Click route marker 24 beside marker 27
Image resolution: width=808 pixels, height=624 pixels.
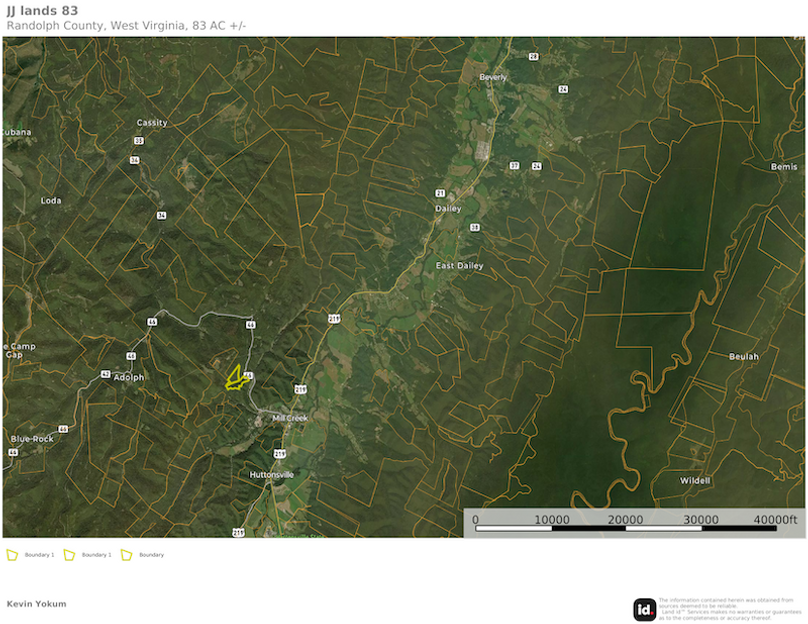click(x=536, y=165)
